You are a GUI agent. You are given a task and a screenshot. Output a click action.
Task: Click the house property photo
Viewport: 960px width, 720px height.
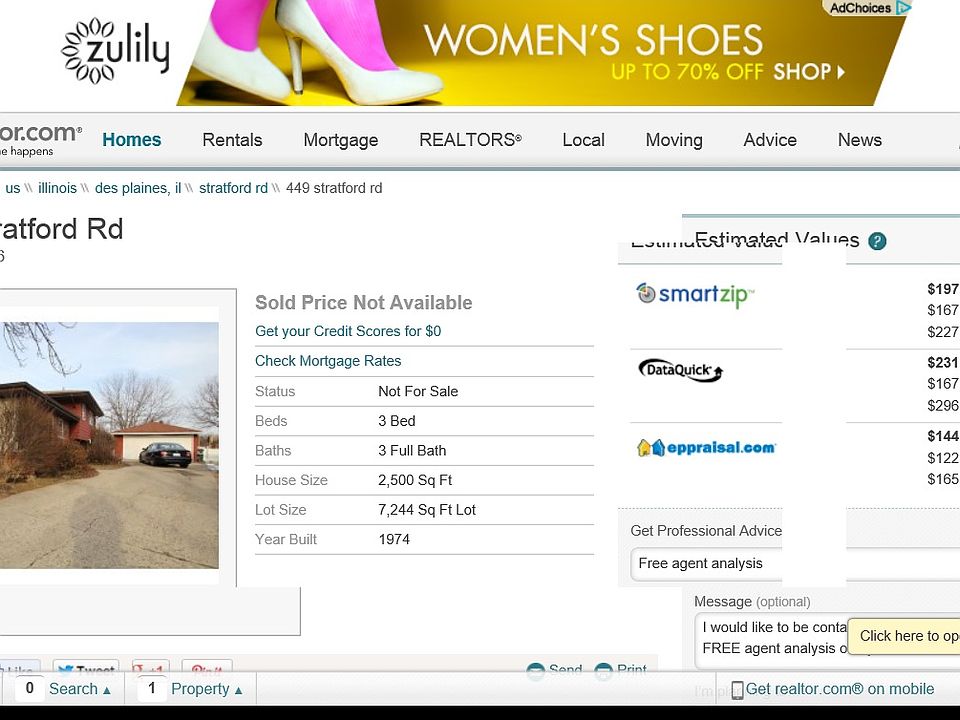click(x=109, y=445)
